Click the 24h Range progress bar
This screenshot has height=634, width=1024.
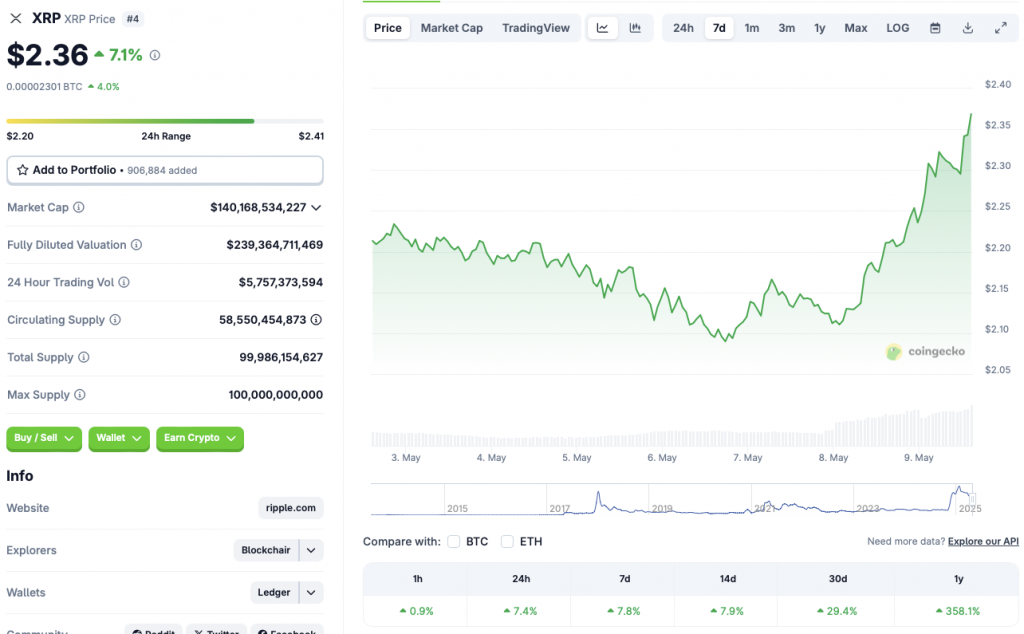tap(165, 121)
